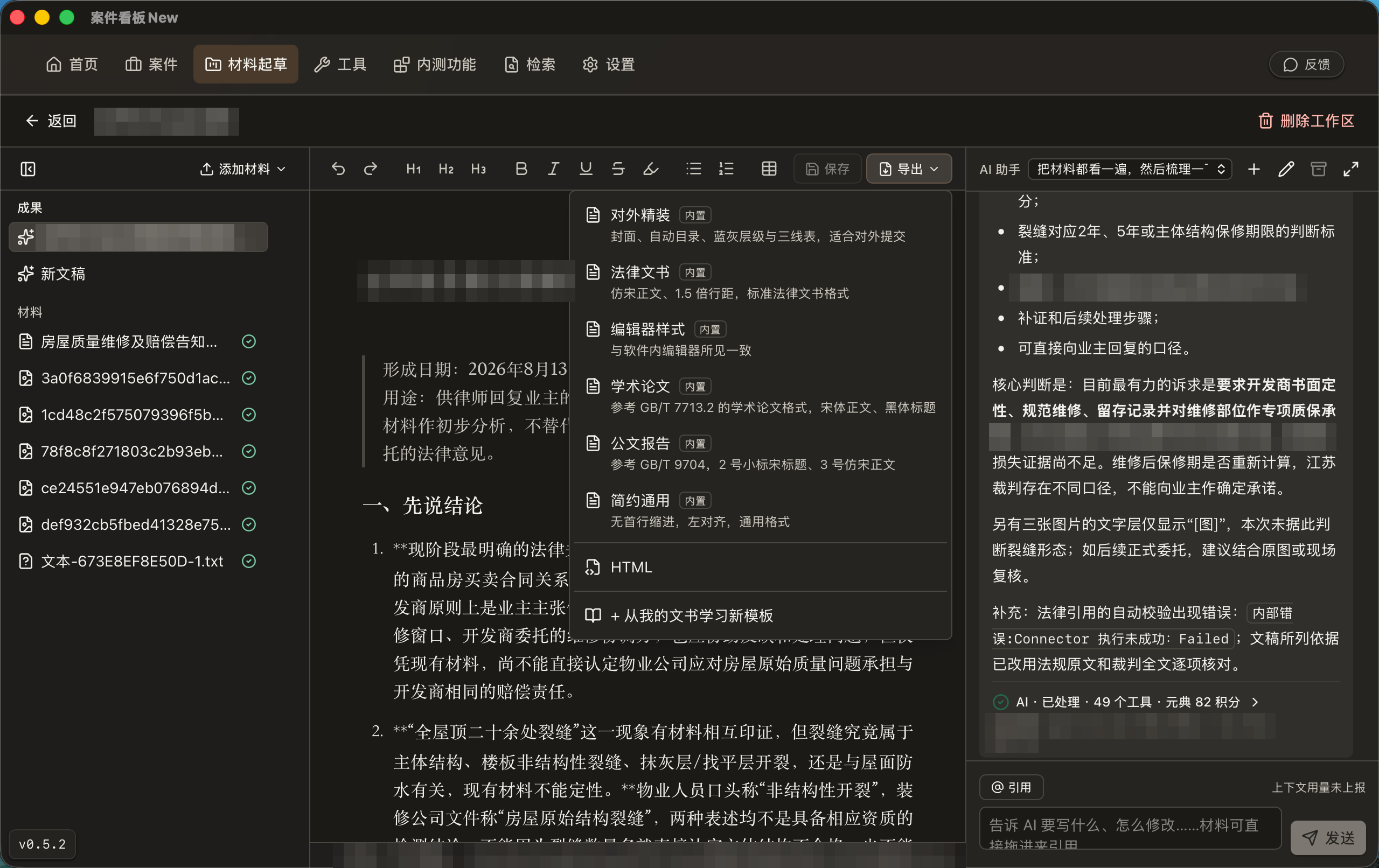Select the highlighter marker tool

[x=651, y=169]
